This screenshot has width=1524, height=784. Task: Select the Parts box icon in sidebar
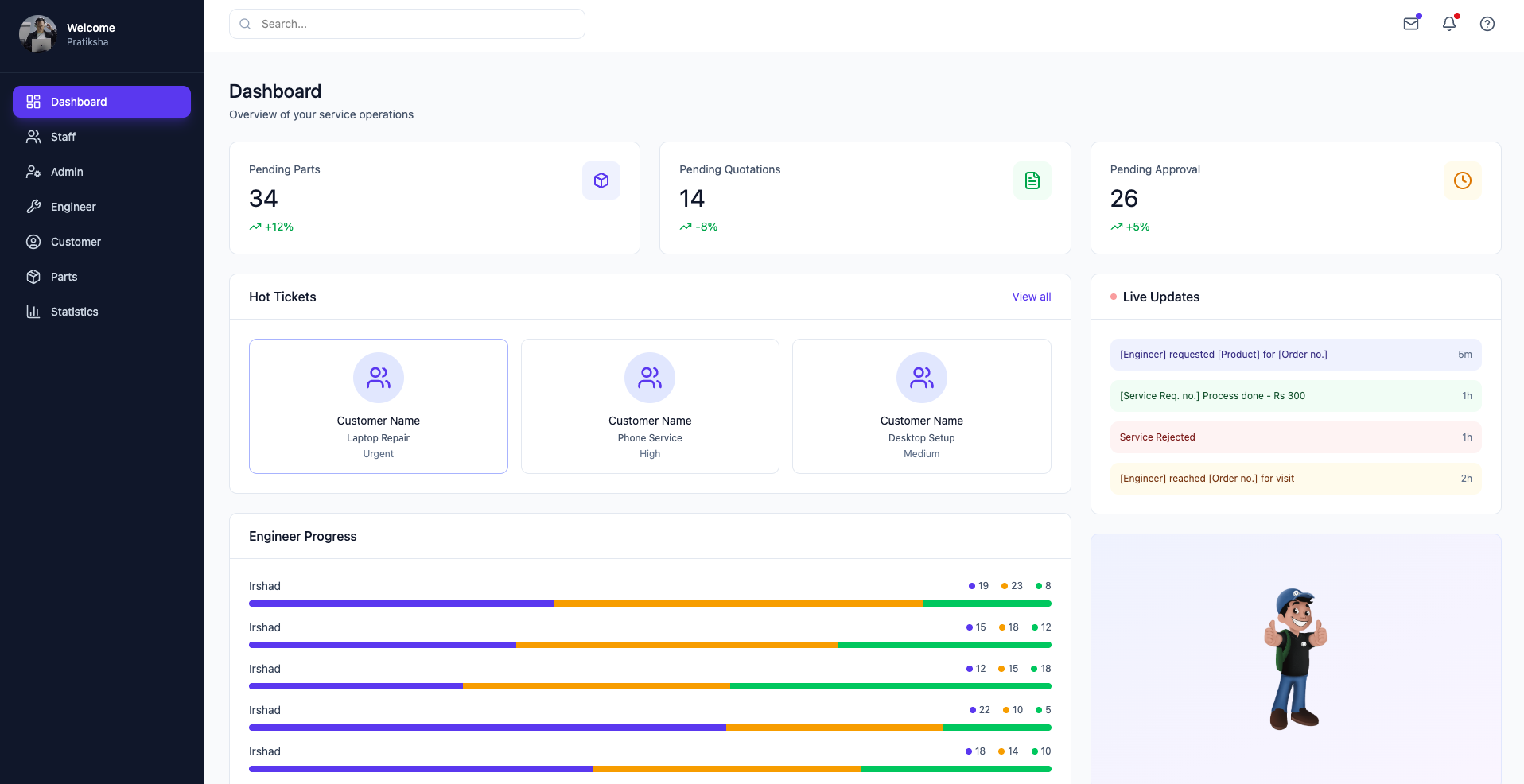33,277
